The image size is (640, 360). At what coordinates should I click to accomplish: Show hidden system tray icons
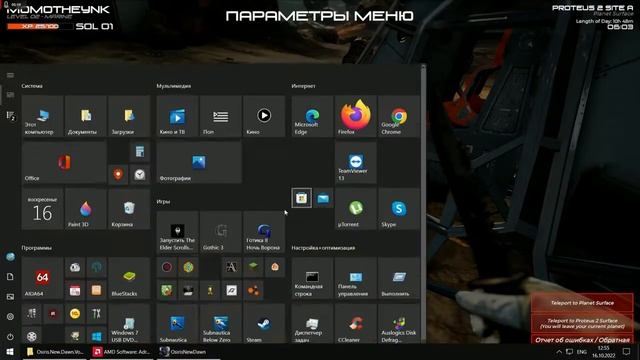(559, 352)
